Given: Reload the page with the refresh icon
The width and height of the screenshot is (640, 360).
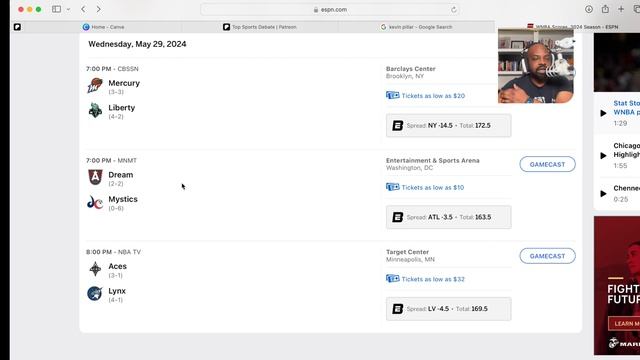Looking at the screenshot, I should tap(453, 9).
